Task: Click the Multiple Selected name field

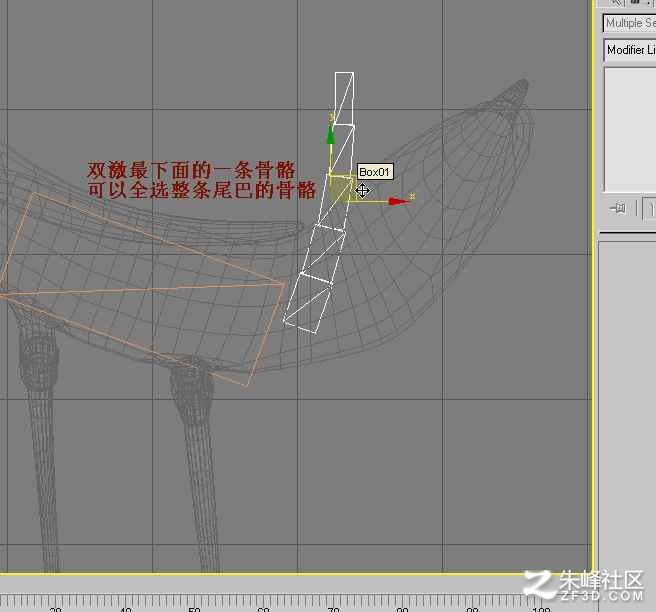Action: pyautogui.click(x=630, y=23)
